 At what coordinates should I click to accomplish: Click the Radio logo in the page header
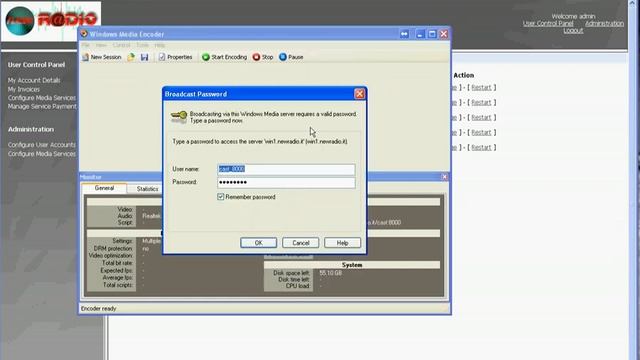point(51,20)
